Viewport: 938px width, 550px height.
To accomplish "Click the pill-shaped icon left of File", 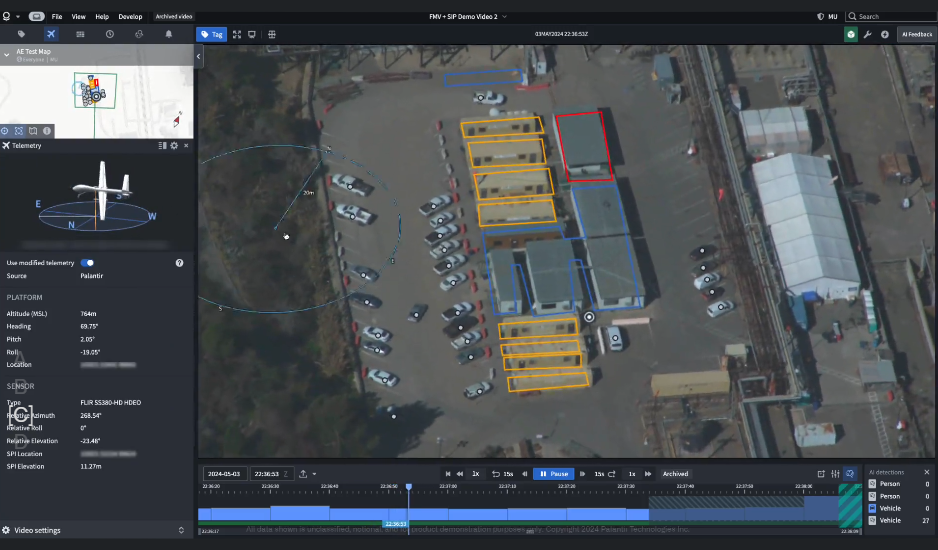I will point(36,17).
